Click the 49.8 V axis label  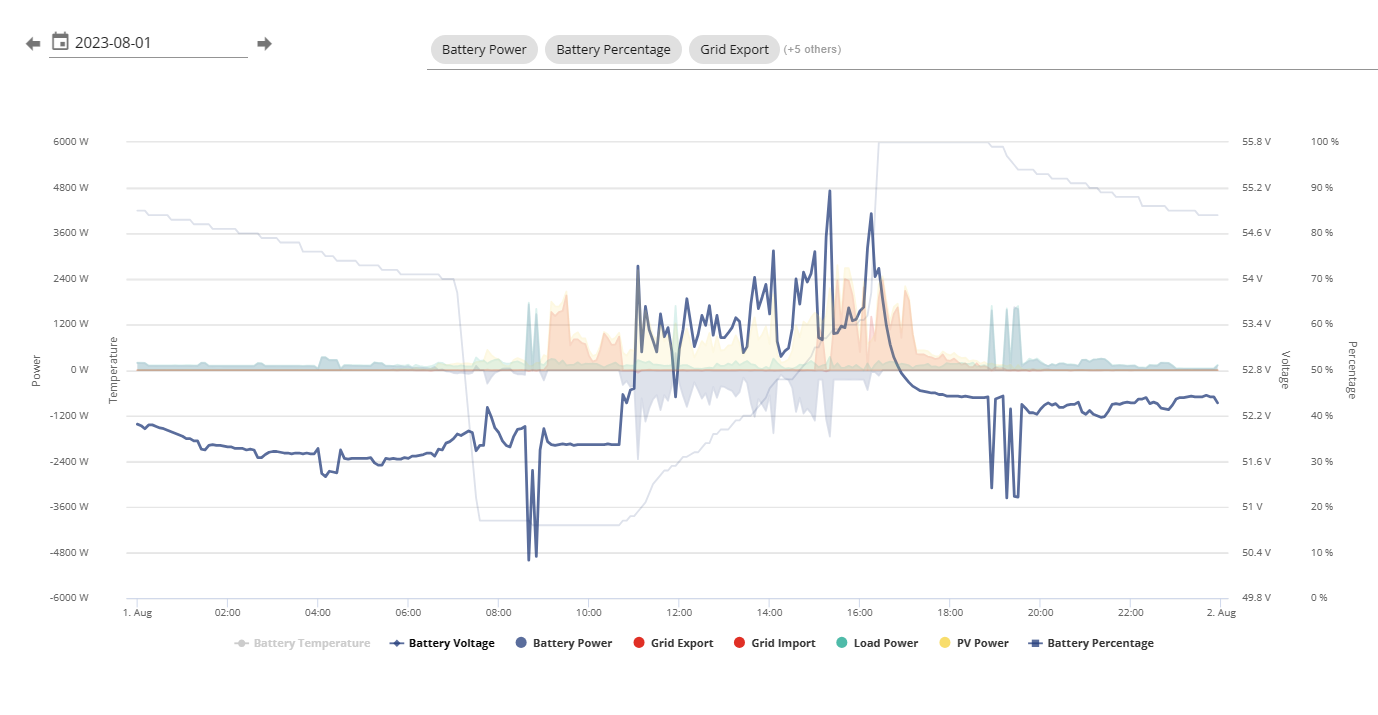click(1257, 598)
